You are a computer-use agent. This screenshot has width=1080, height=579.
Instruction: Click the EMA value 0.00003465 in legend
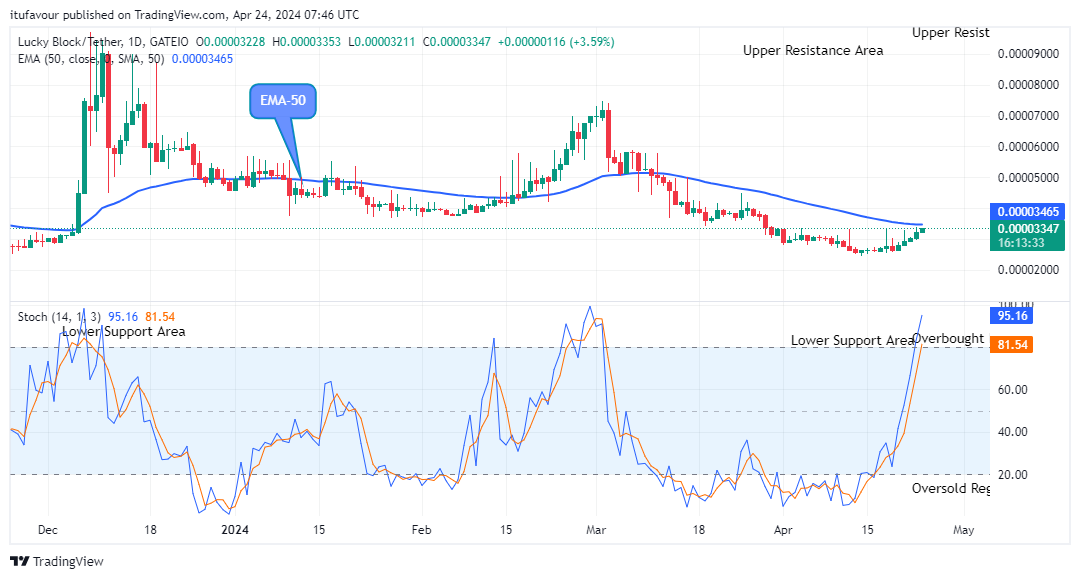point(202,59)
